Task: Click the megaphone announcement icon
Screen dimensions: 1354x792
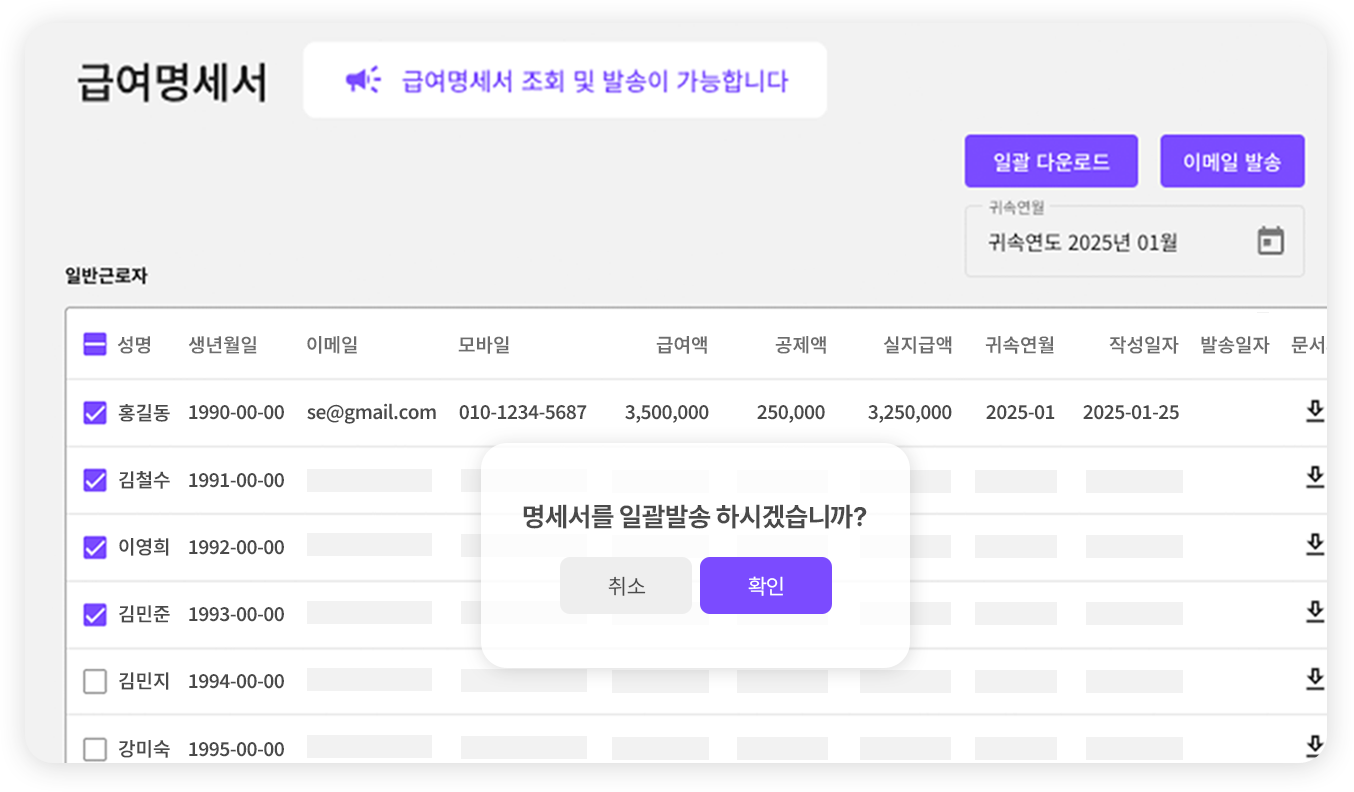Action: [x=363, y=80]
